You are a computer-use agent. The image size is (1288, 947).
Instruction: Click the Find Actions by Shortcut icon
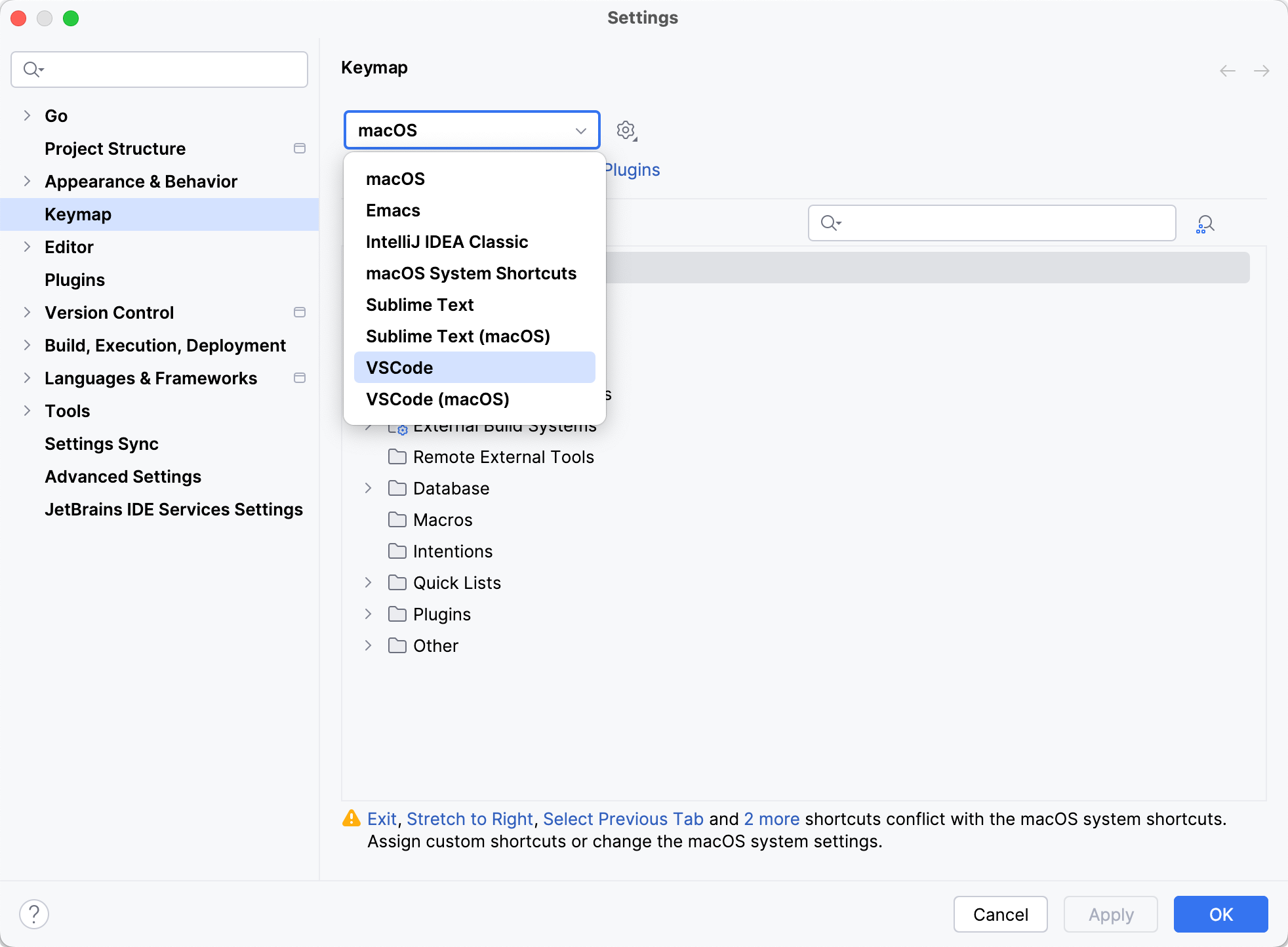(x=1205, y=223)
